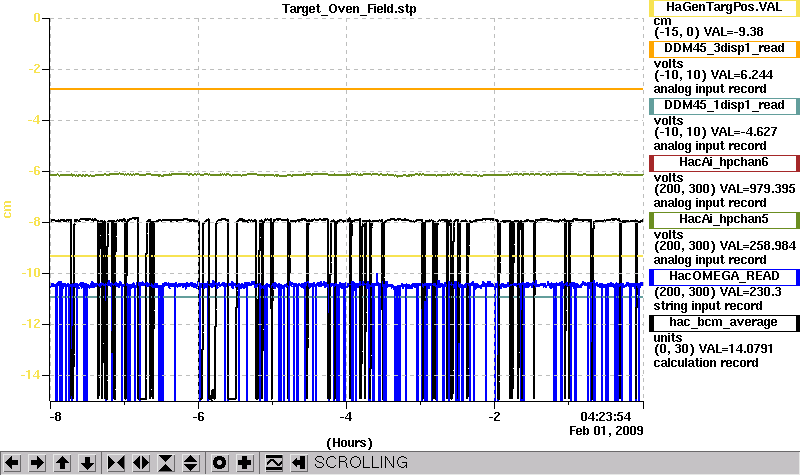Pan the graph right with the right arrow
The width and height of the screenshot is (800, 475).
click(37, 463)
